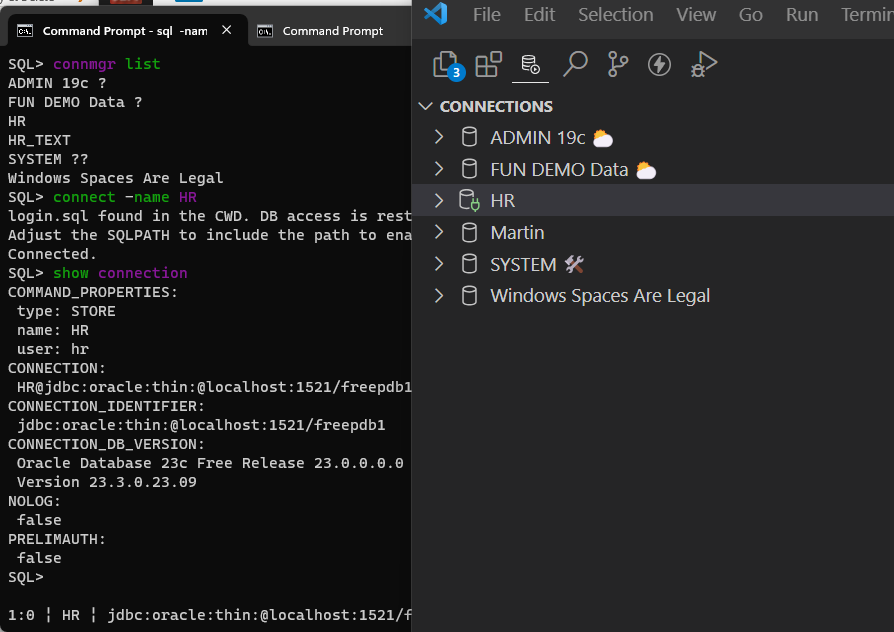Open the Explorer view with badge 3
This screenshot has height=632, width=894.
[449, 65]
